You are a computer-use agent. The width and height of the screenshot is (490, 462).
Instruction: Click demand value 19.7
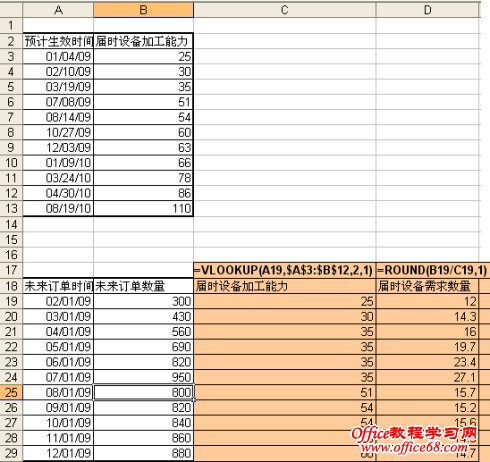428,347
